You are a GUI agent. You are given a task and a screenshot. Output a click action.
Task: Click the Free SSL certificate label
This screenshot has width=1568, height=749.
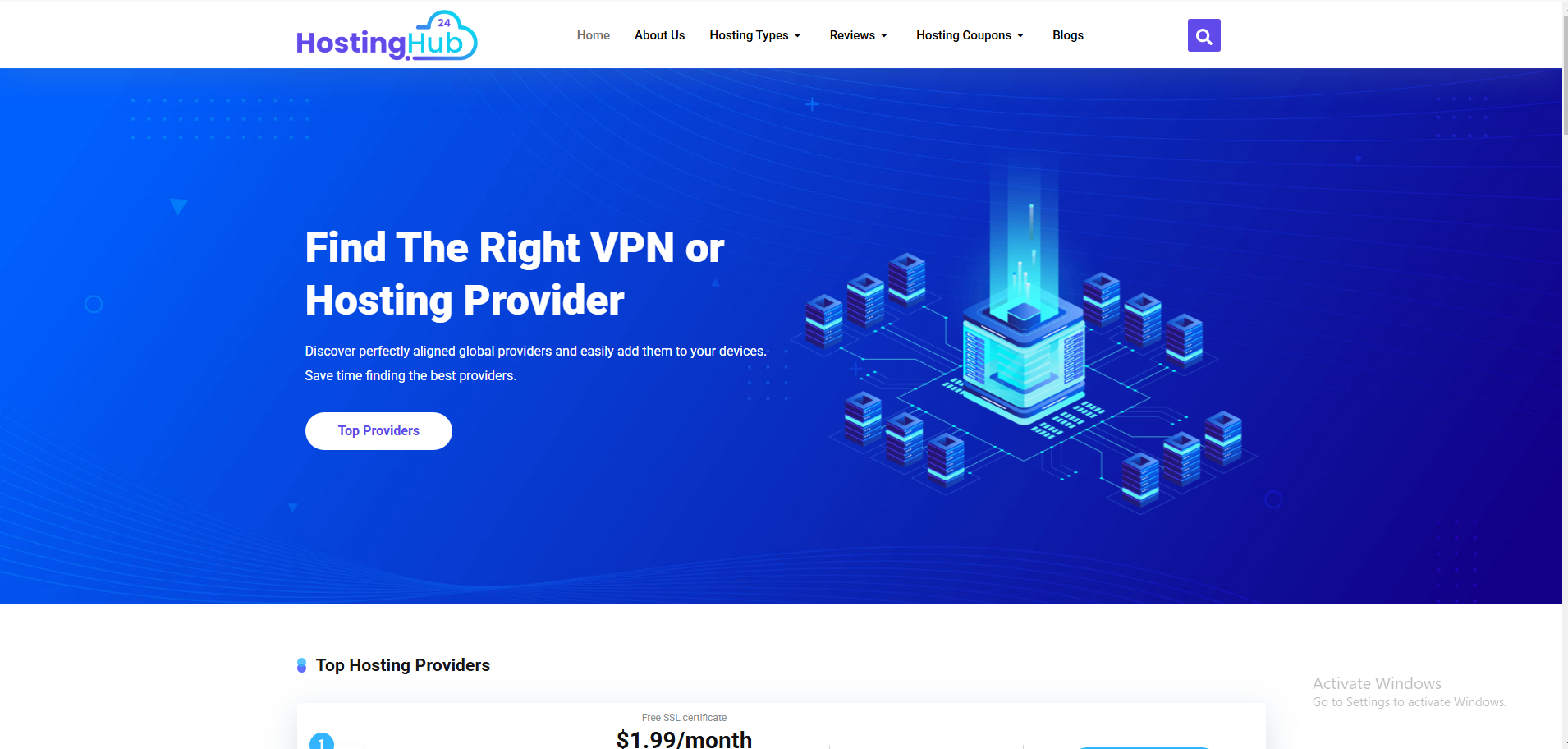coord(684,718)
